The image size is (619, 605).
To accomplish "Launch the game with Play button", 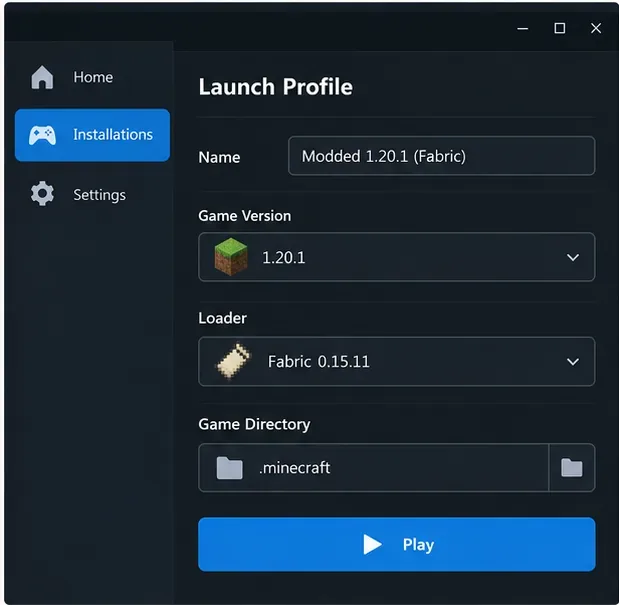I will pos(396,544).
